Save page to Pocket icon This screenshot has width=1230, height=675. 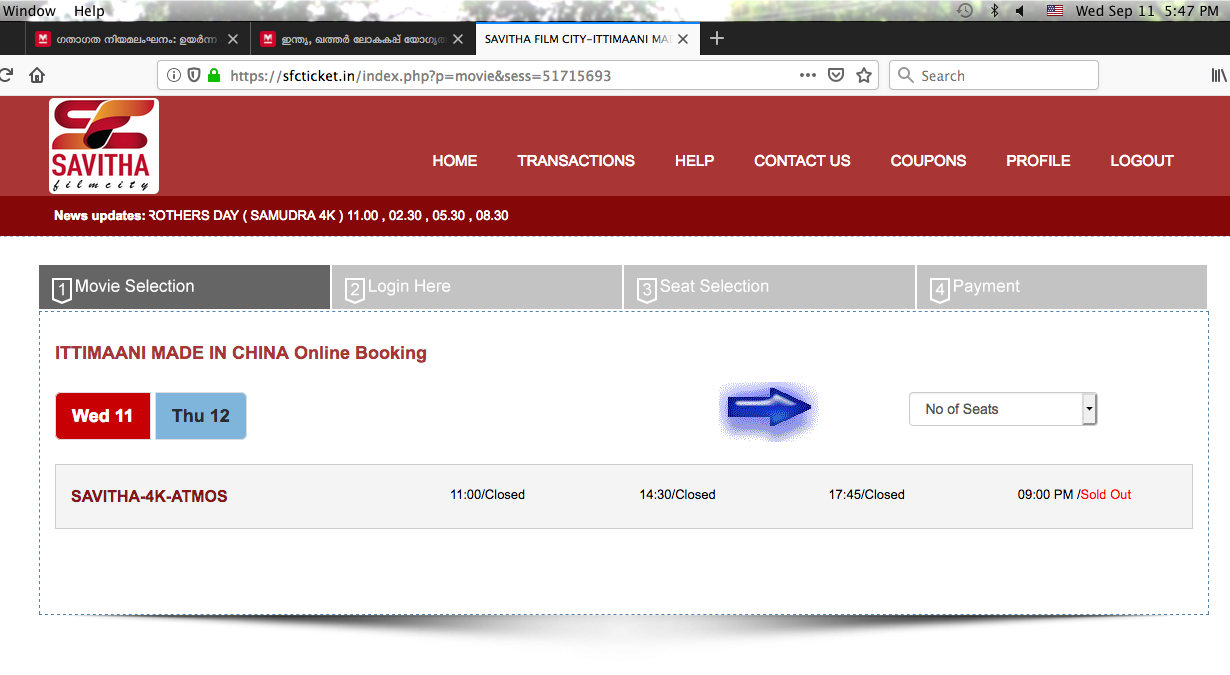[836, 76]
